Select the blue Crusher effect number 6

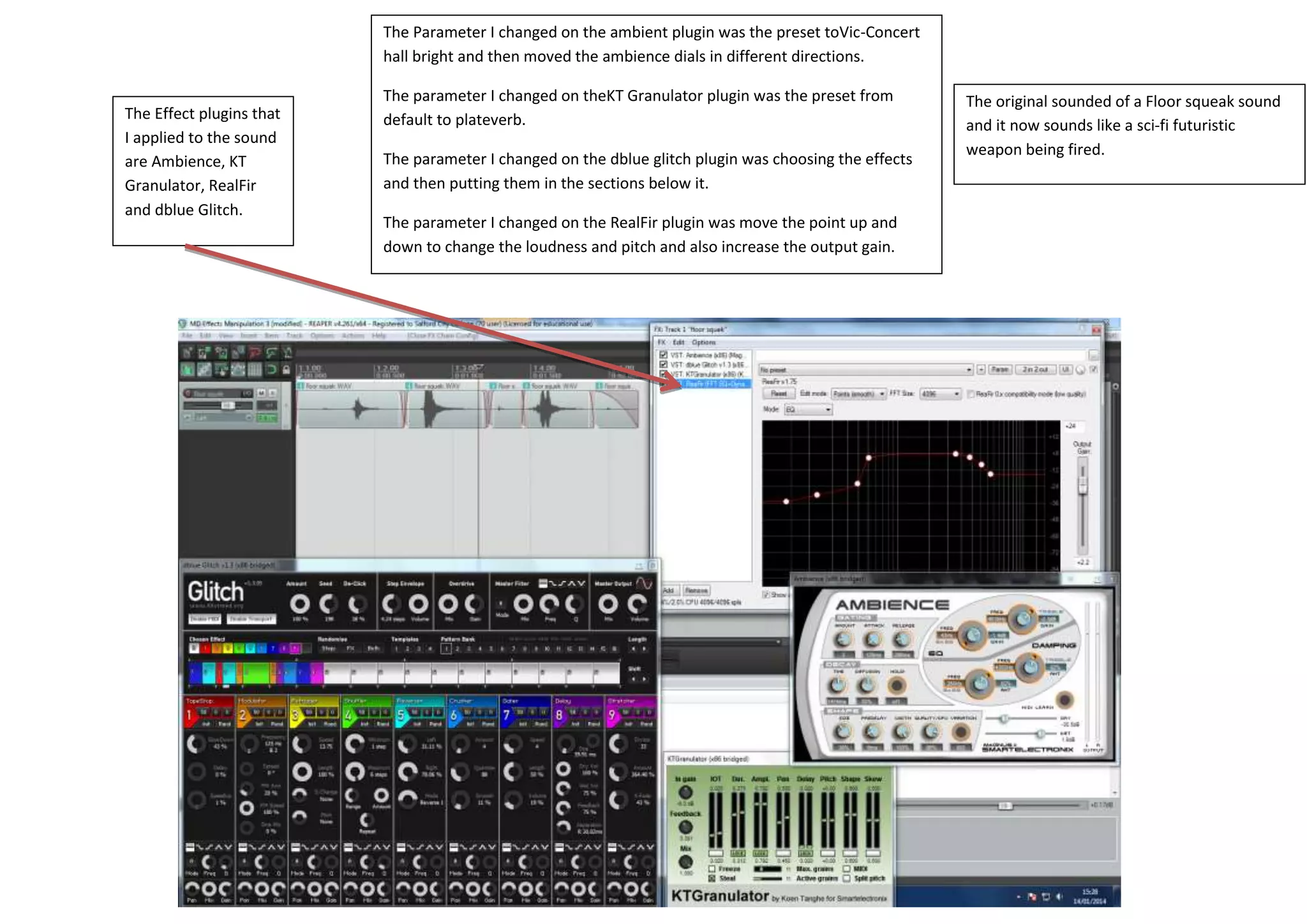coord(454,716)
